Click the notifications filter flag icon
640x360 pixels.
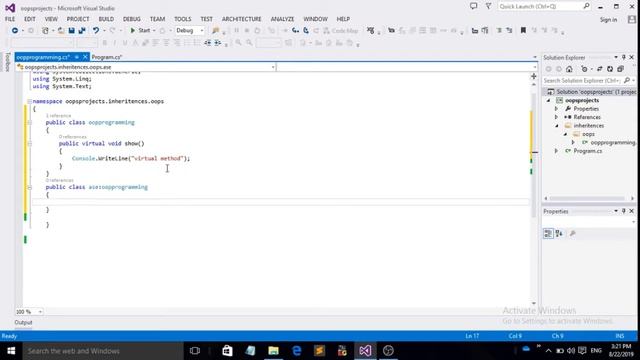pos(488,7)
